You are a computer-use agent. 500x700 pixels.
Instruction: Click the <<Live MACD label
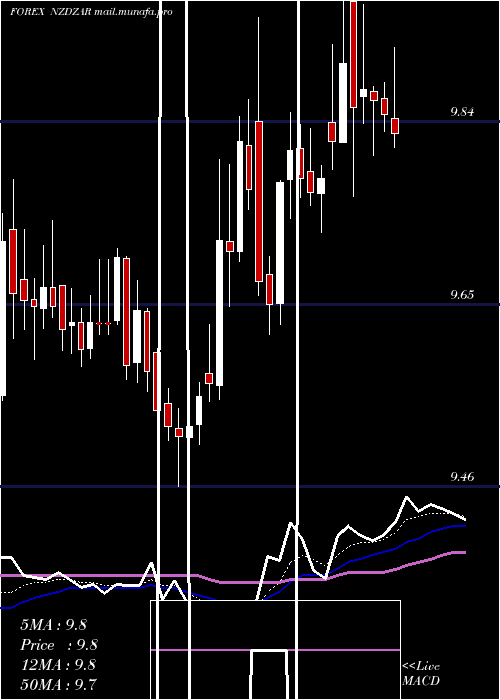pyautogui.click(x=421, y=673)
